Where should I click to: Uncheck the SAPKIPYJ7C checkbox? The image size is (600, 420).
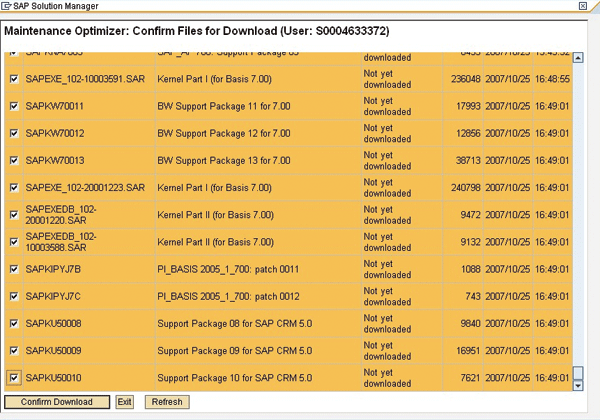pyautogui.click(x=14, y=296)
